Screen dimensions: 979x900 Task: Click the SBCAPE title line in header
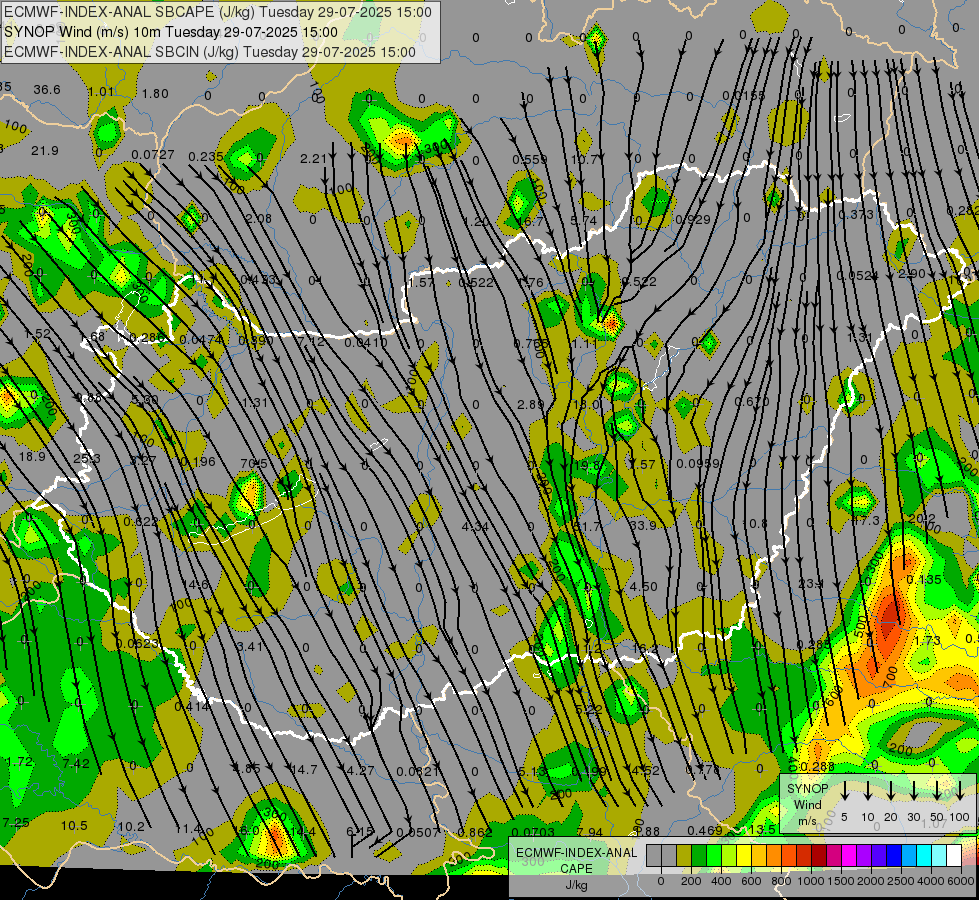point(217,12)
